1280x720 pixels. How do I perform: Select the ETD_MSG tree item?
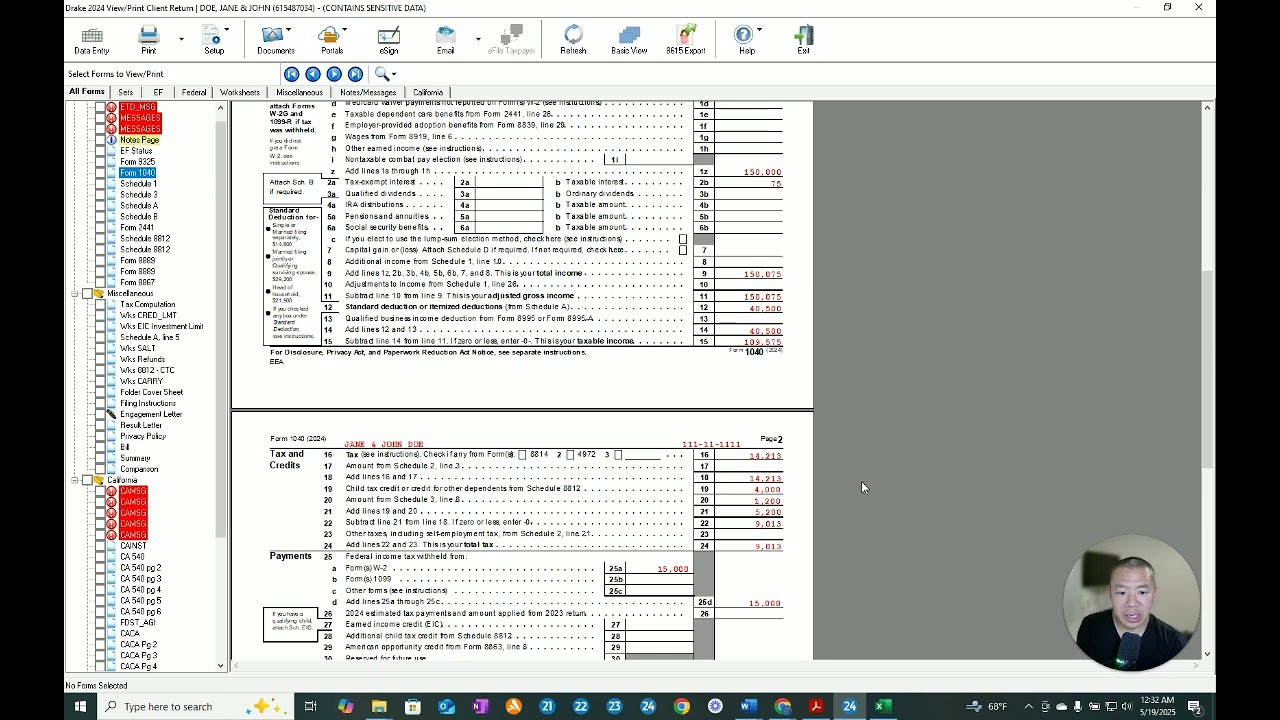(x=138, y=107)
